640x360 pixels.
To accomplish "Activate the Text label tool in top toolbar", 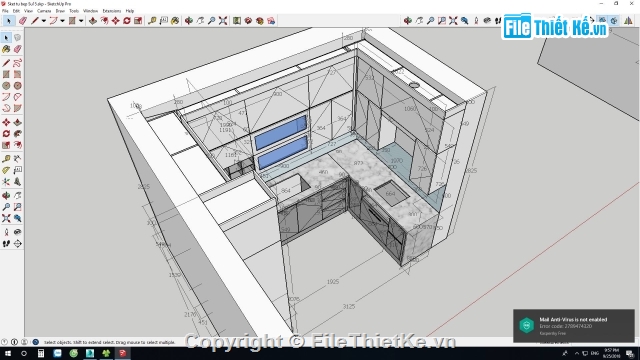I will coord(164,20).
